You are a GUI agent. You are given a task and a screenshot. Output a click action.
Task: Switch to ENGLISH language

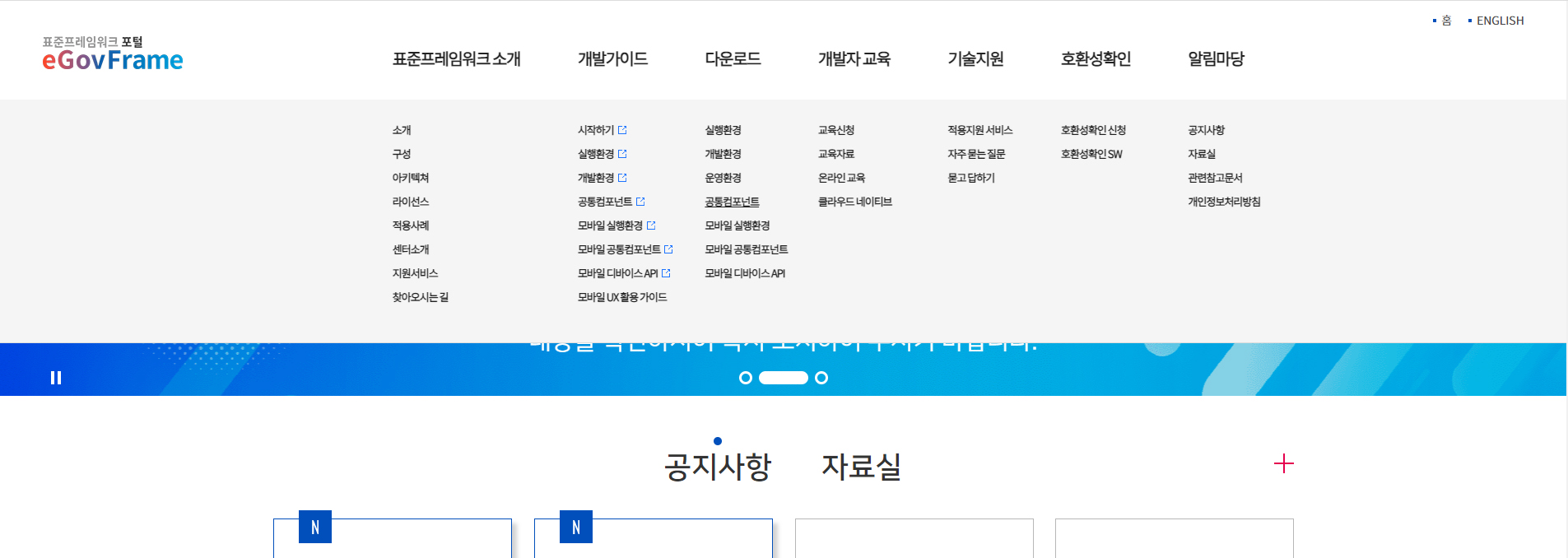[x=1500, y=21]
